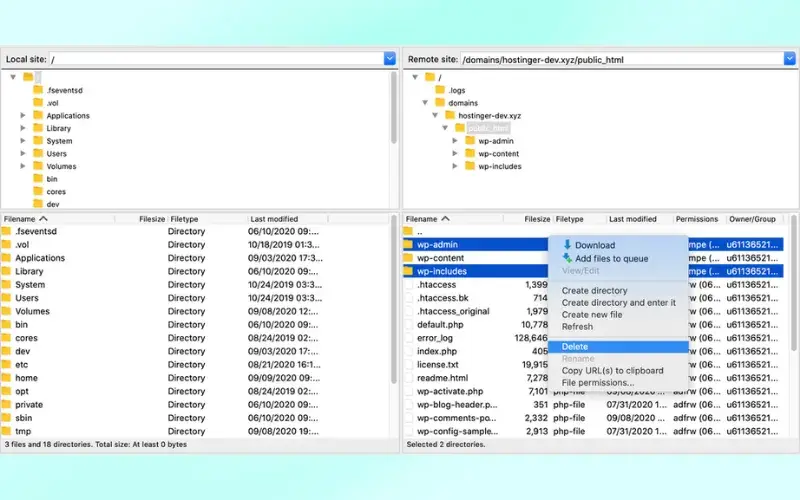
Task: Click the add-to-queue plus arrow icon
Action: pyautogui.click(x=567, y=258)
